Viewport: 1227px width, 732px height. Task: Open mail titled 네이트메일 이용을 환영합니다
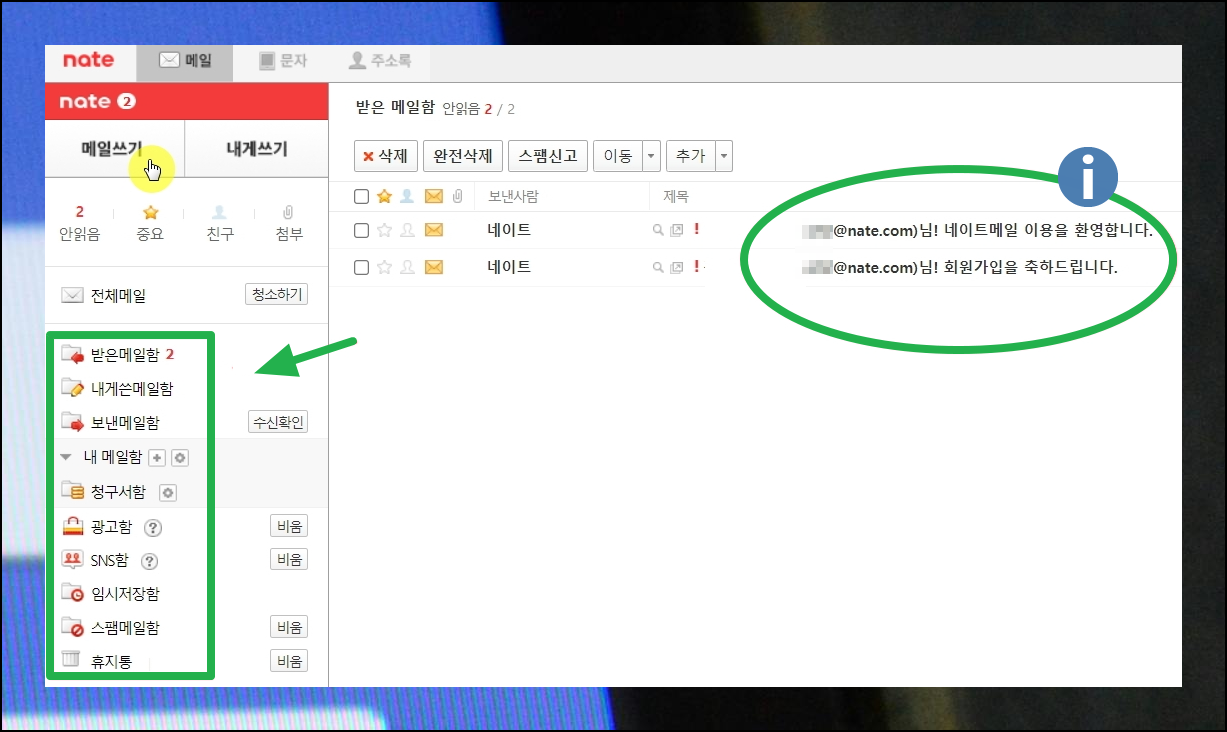978,231
